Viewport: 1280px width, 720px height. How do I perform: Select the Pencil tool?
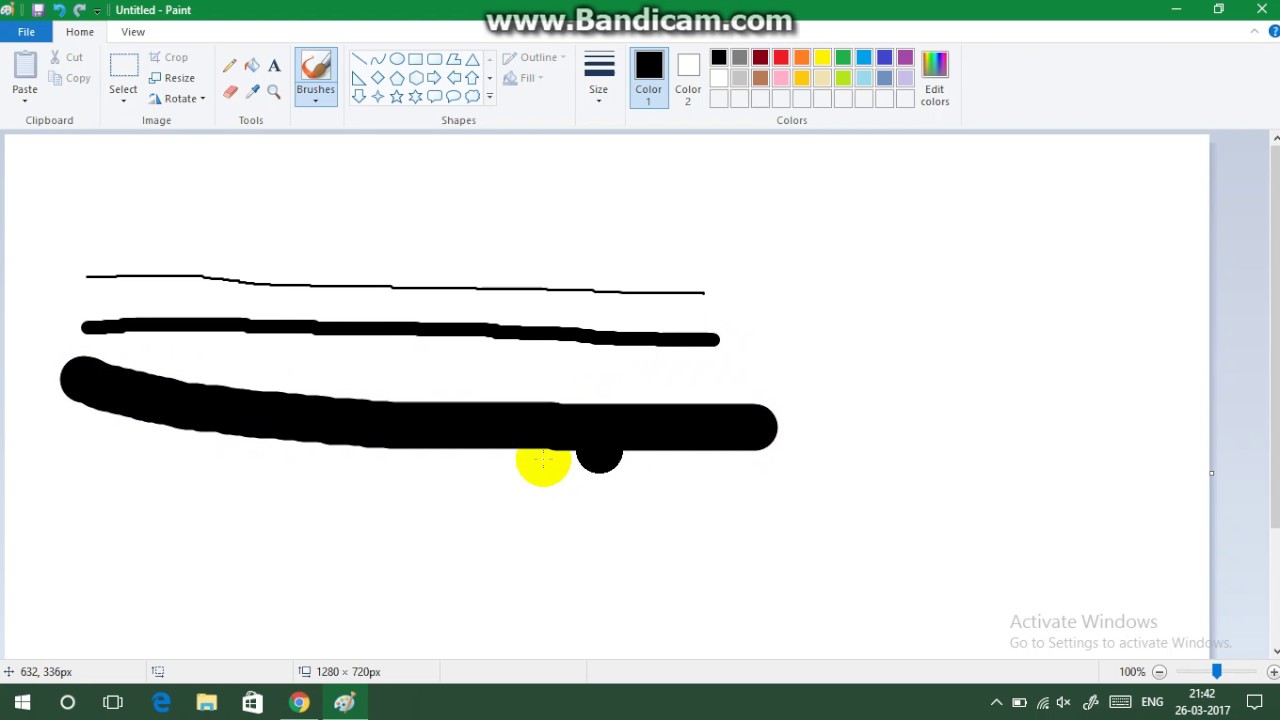[x=230, y=66]
